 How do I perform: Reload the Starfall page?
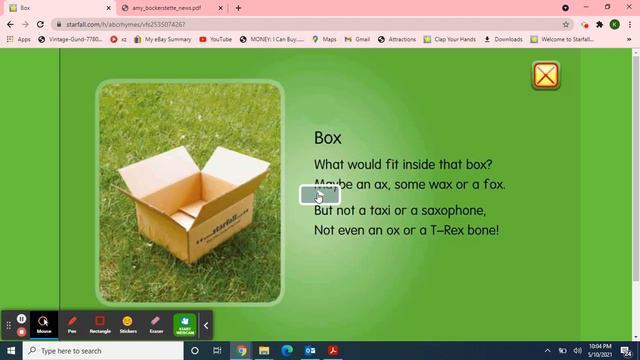click(x=40, y=24)
